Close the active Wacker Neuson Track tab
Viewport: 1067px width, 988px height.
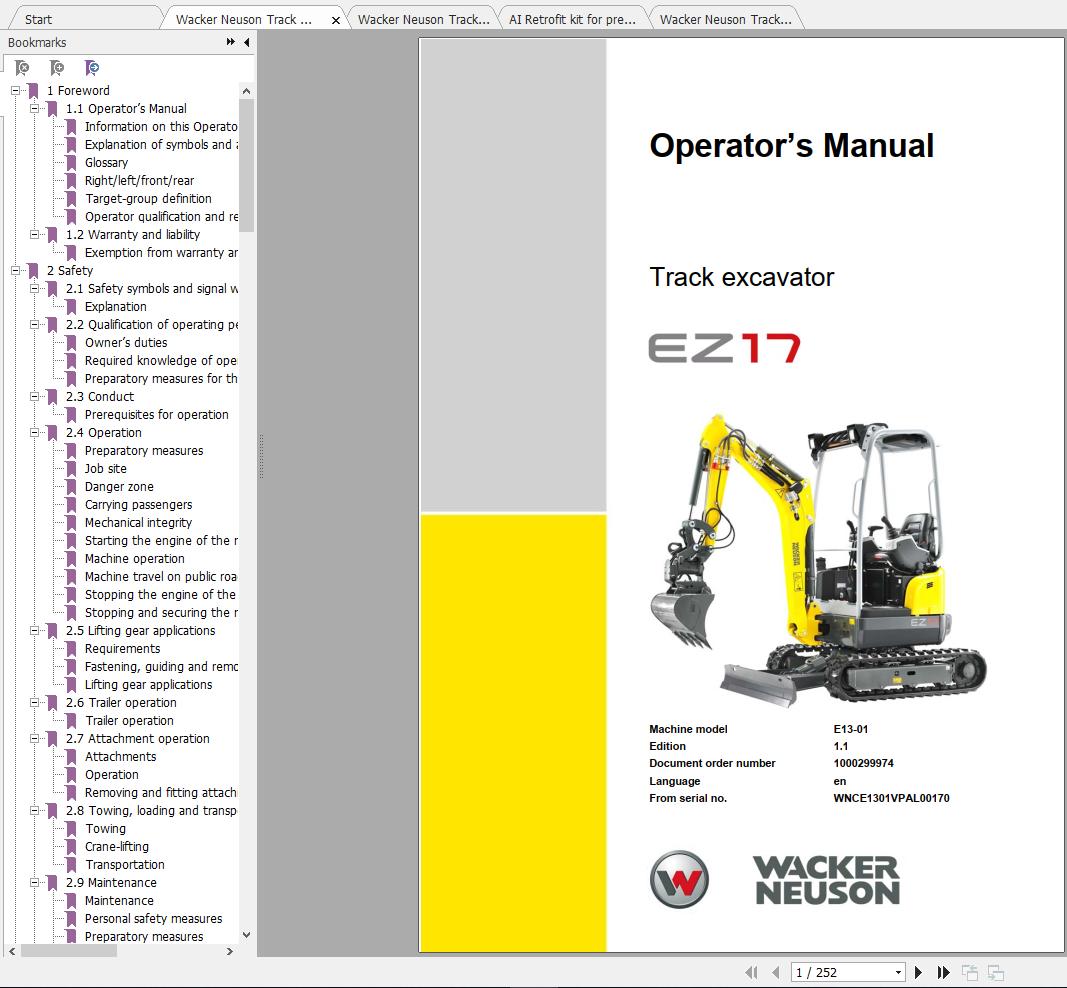pyautogui.click(x=335, y=20)
